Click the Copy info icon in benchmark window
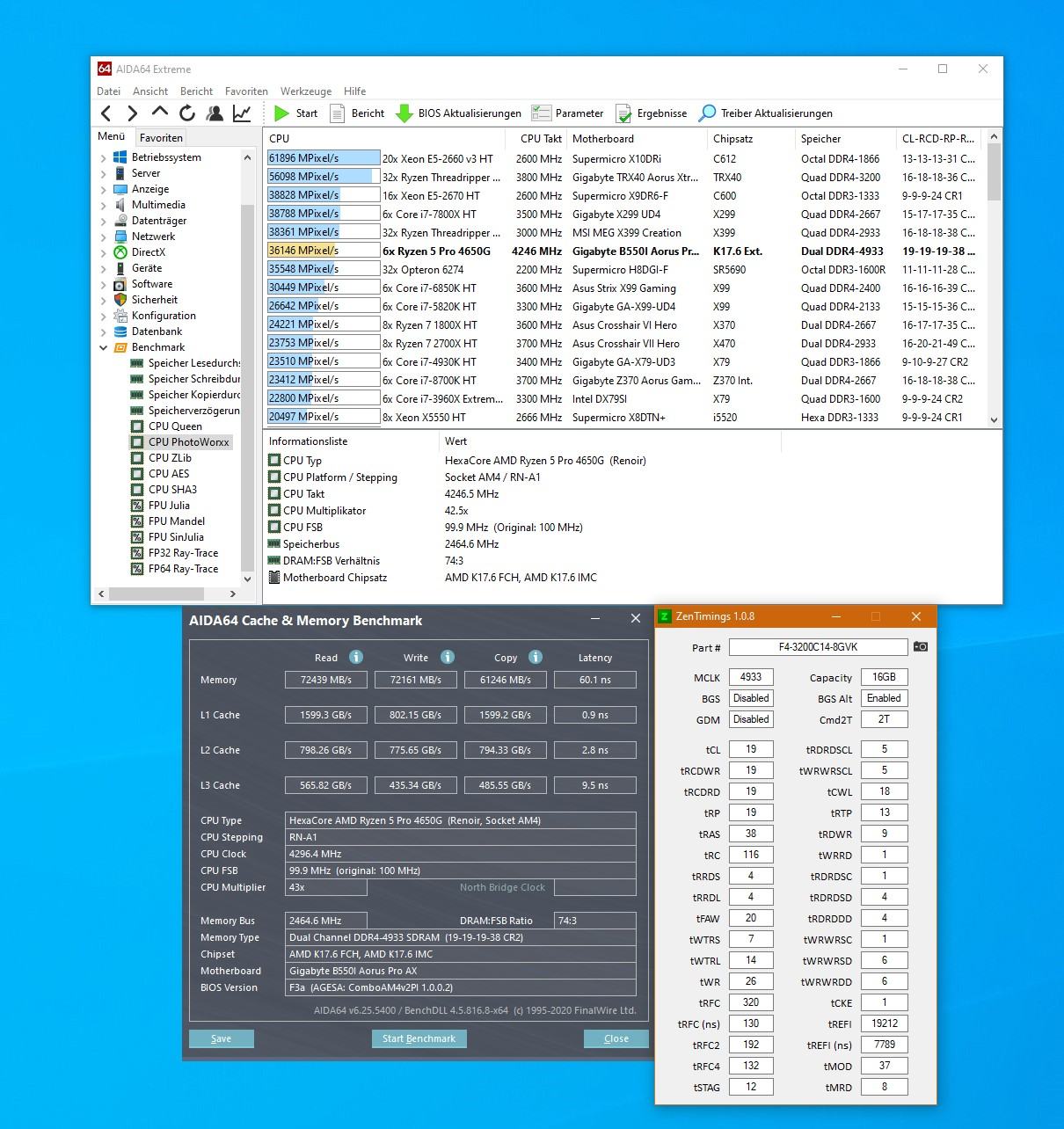Viewport: 1064px width, 1129px height. click(536, 657)
